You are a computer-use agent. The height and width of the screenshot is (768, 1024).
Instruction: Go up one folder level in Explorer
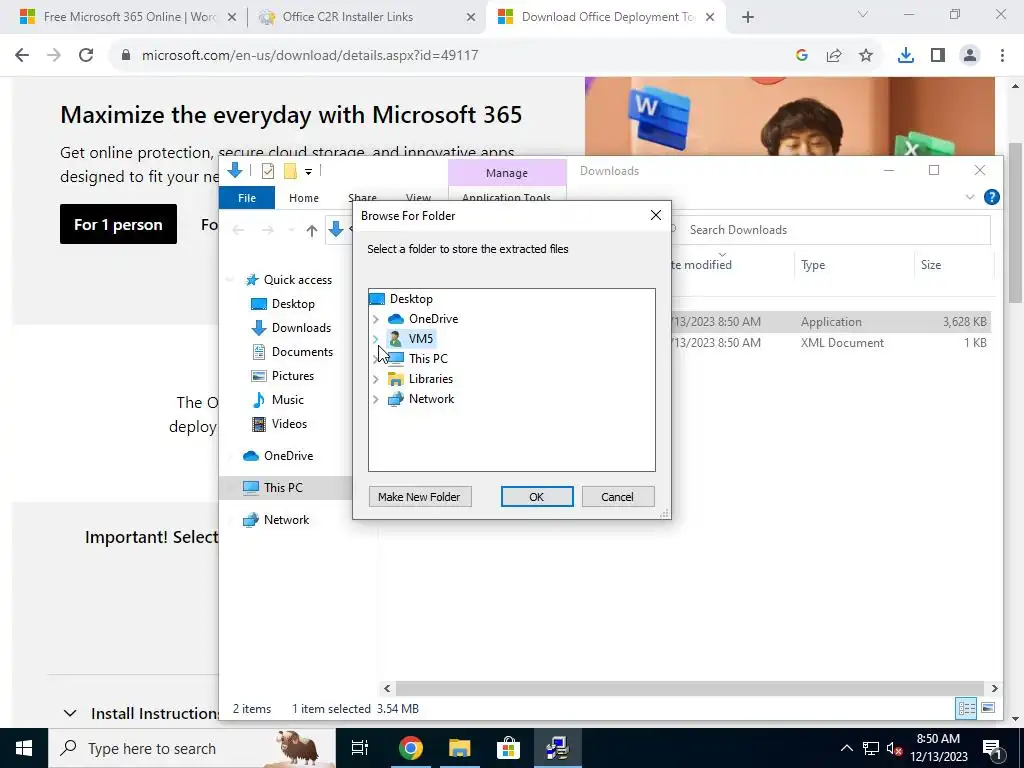pyautogui.click(x=312, y=230)
